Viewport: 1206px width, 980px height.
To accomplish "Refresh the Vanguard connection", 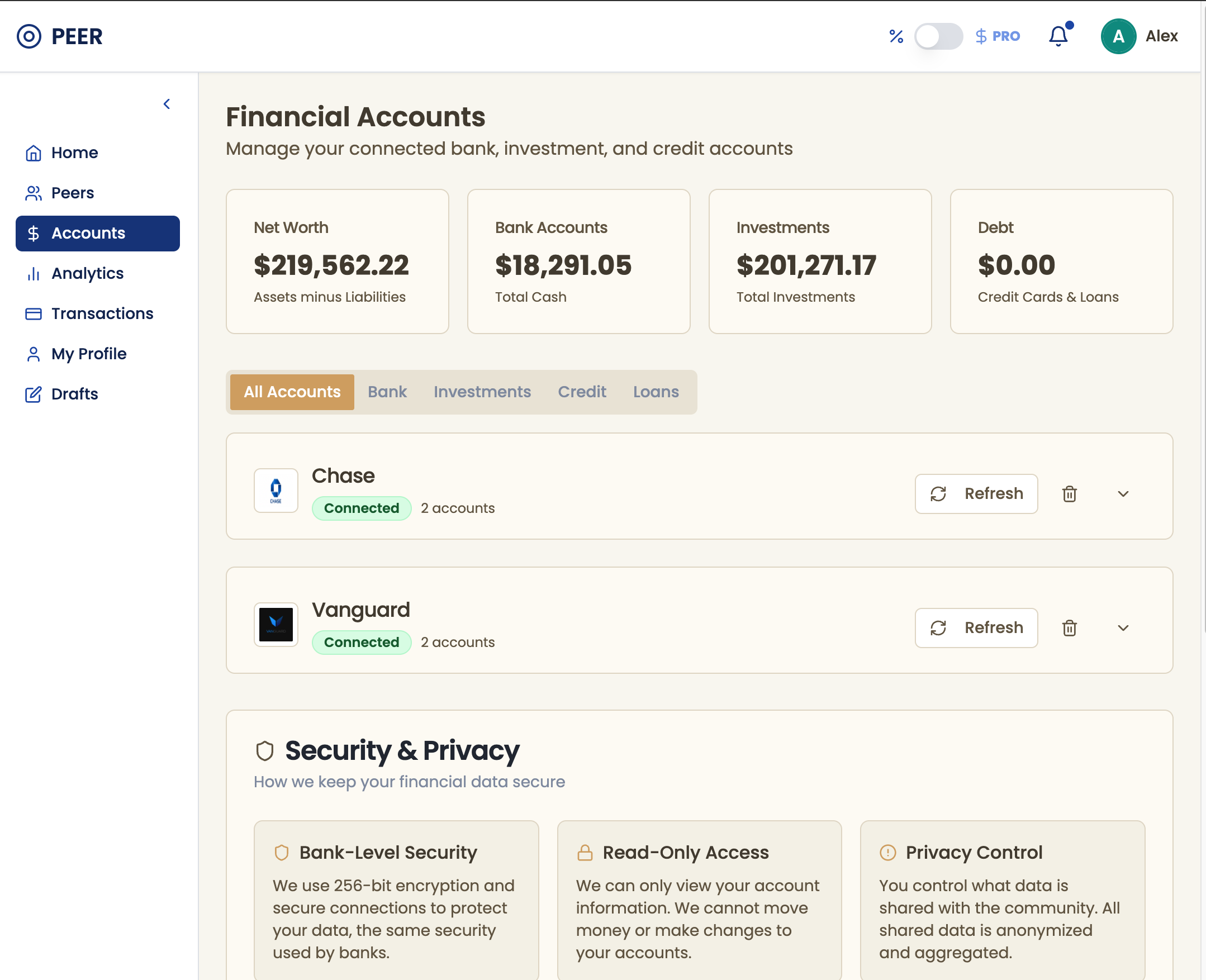I will pyautogui.click(x=976, y=628).
